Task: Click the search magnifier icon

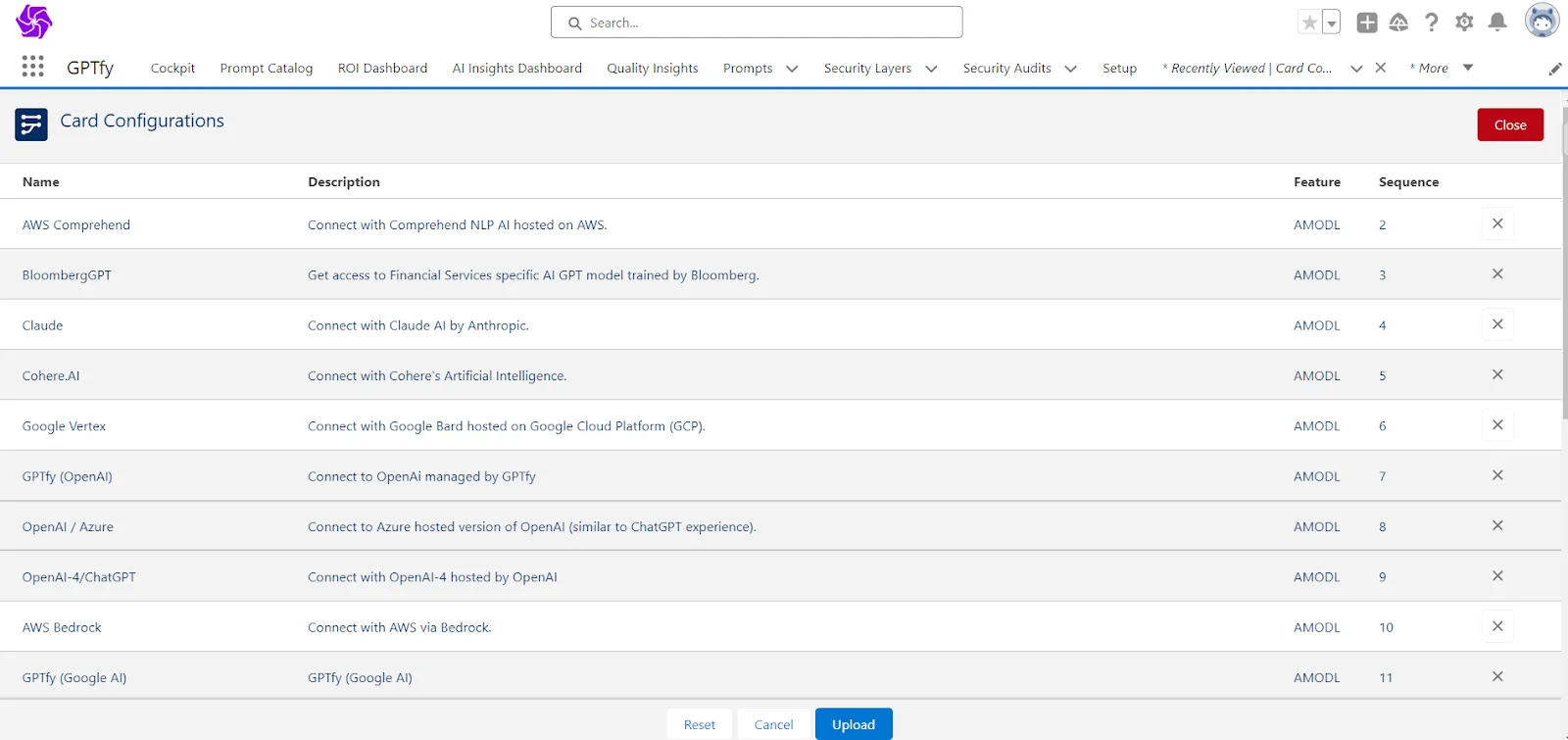Action: click(575, 23)
